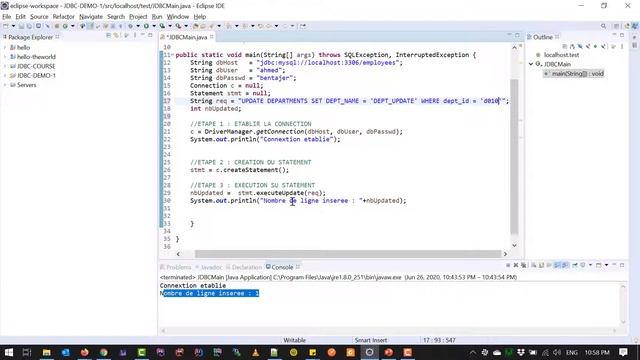Show hidden system tray icons chevron
Image resolution: width=640 pixels, height=360 pixels.
[x=472, y=352]
